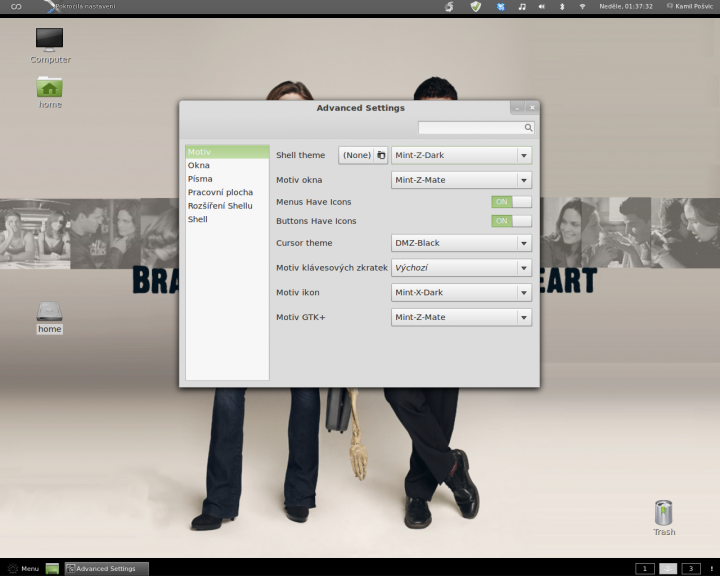This screenshot has width=720, height=576.
Task: Open the Trash icon on desktop
Action: click(x=664, y=513)
